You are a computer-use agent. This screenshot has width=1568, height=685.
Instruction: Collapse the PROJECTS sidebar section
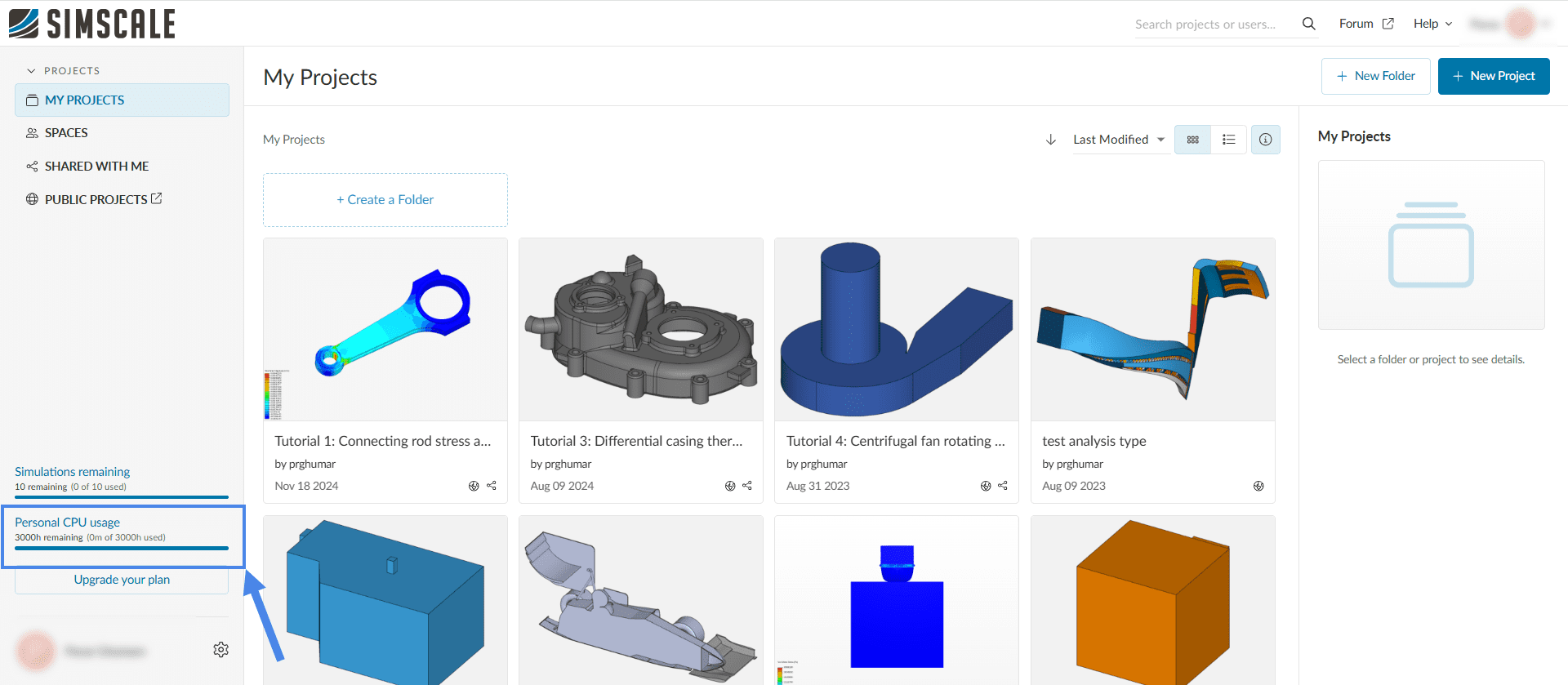(31, 71)
